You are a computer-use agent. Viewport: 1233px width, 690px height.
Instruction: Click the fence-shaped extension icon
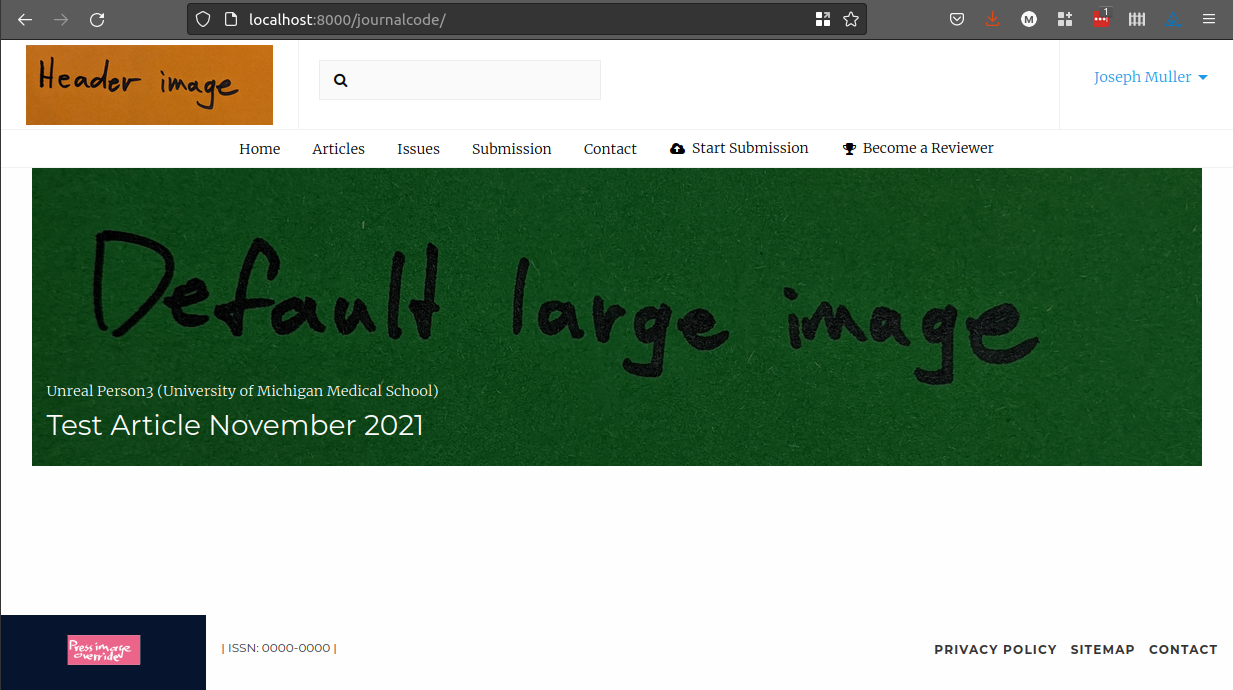pos(1137,19)
